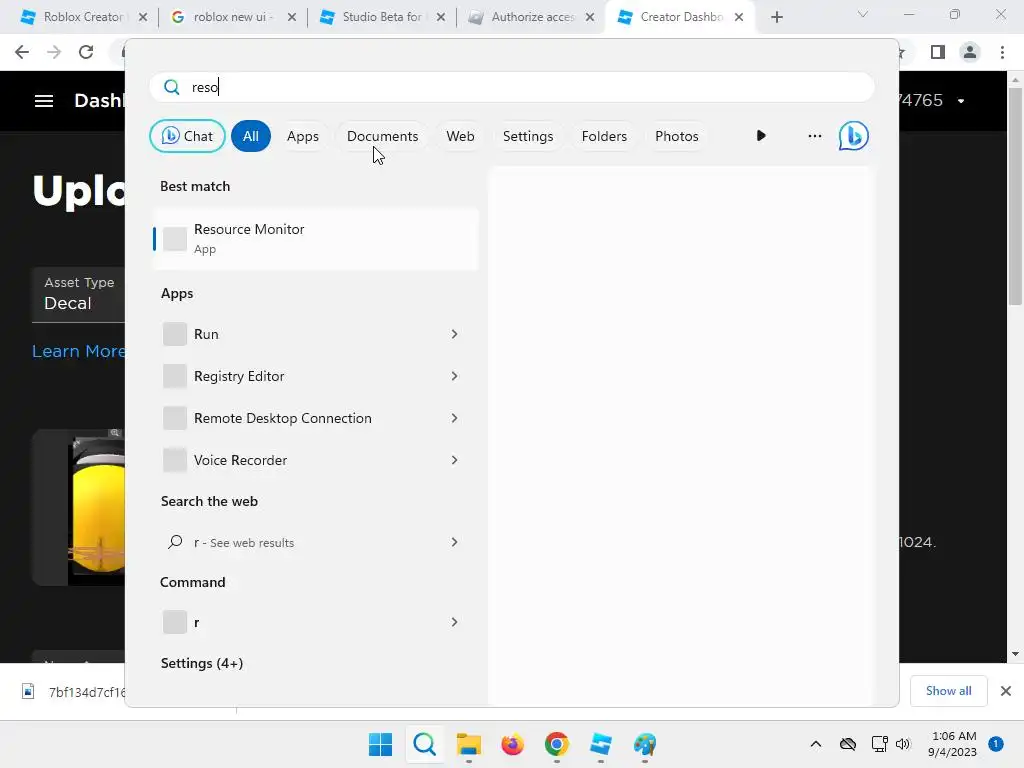Click the Registry Editor result icon
This screenshot has height=768, width=1024.
(175, 376)
